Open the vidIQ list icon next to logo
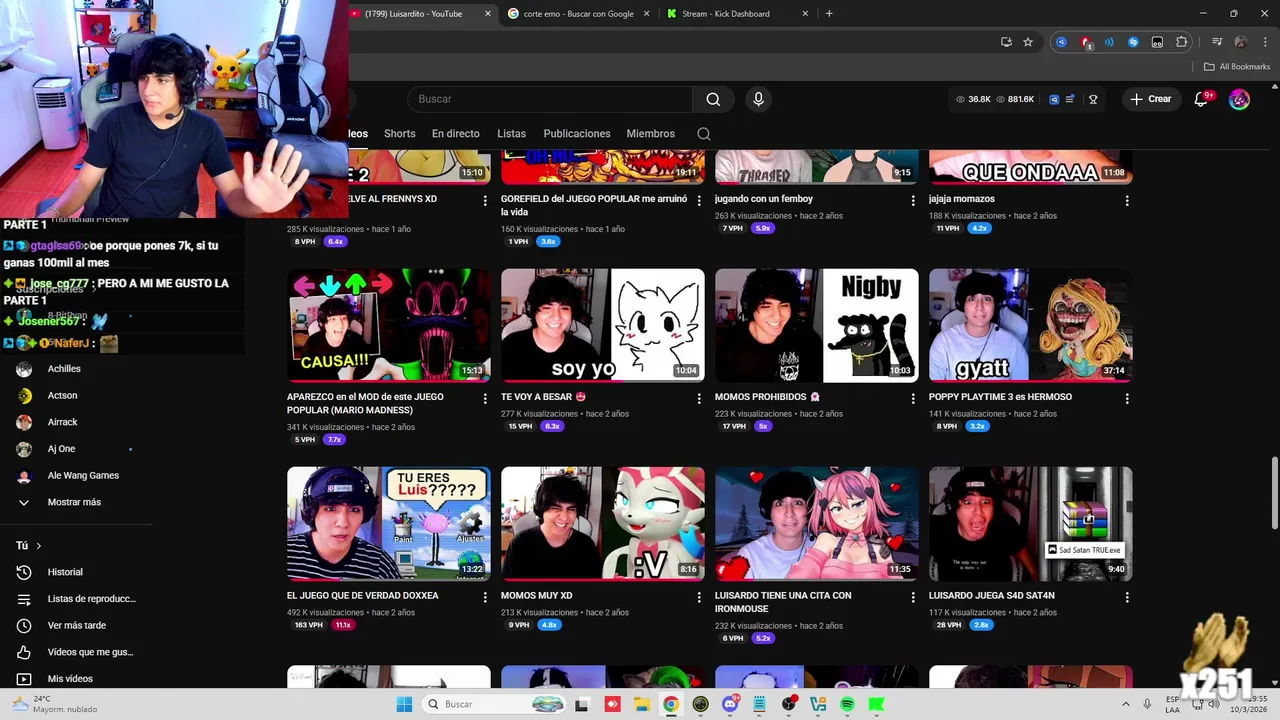1280x720 pixels. pos(1070,99)
